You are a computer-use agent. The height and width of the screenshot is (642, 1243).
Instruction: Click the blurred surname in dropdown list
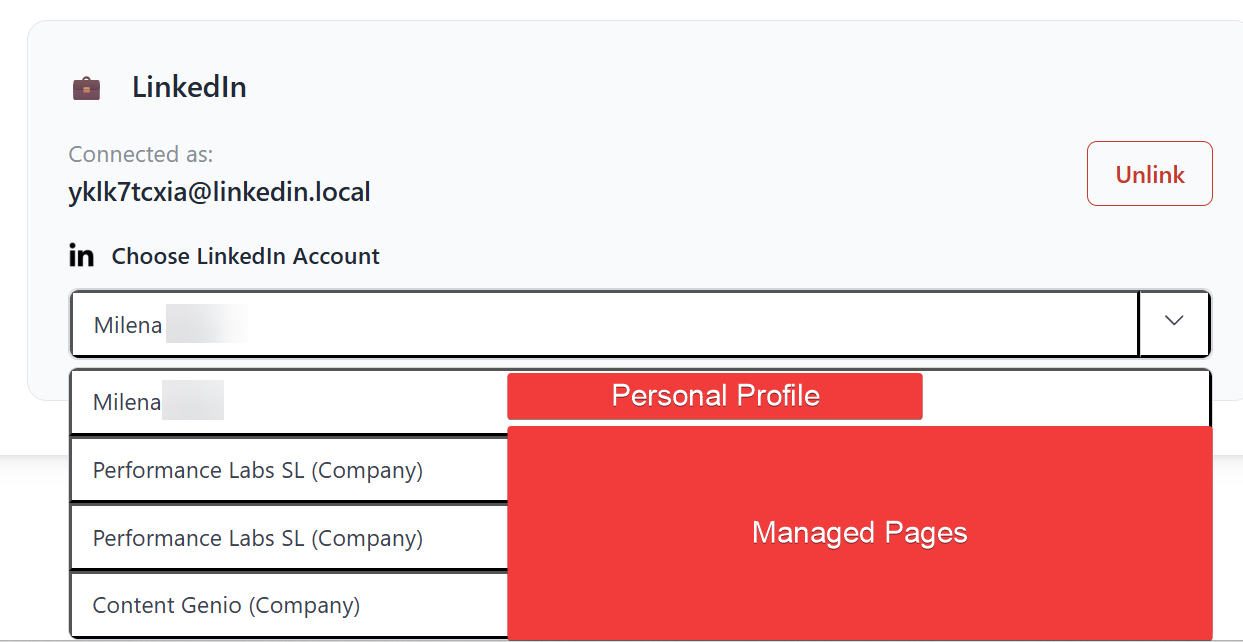193,402
